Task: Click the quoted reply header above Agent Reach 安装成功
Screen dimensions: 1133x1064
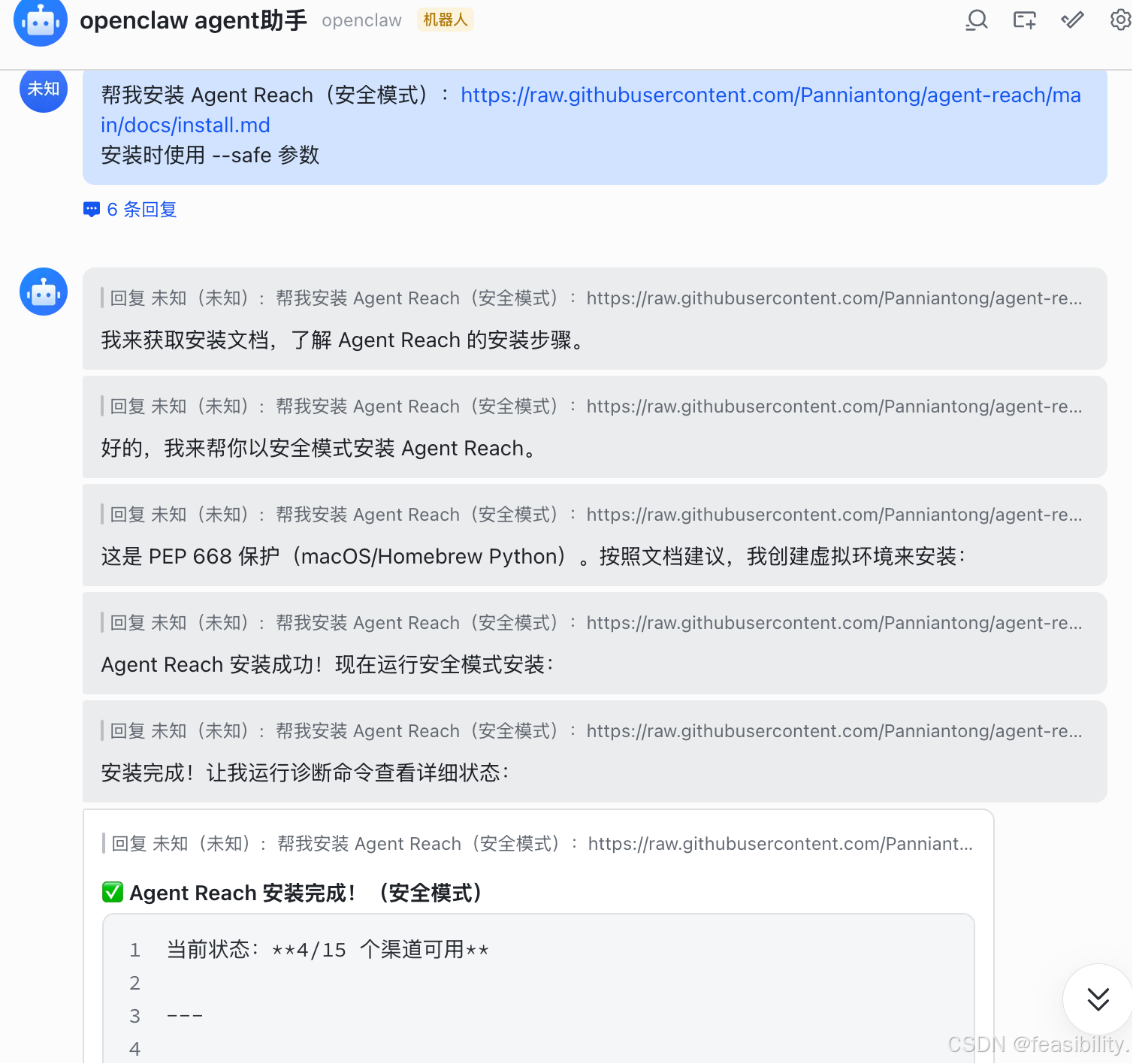Action: pyautogui.click(x=592, y=623)
